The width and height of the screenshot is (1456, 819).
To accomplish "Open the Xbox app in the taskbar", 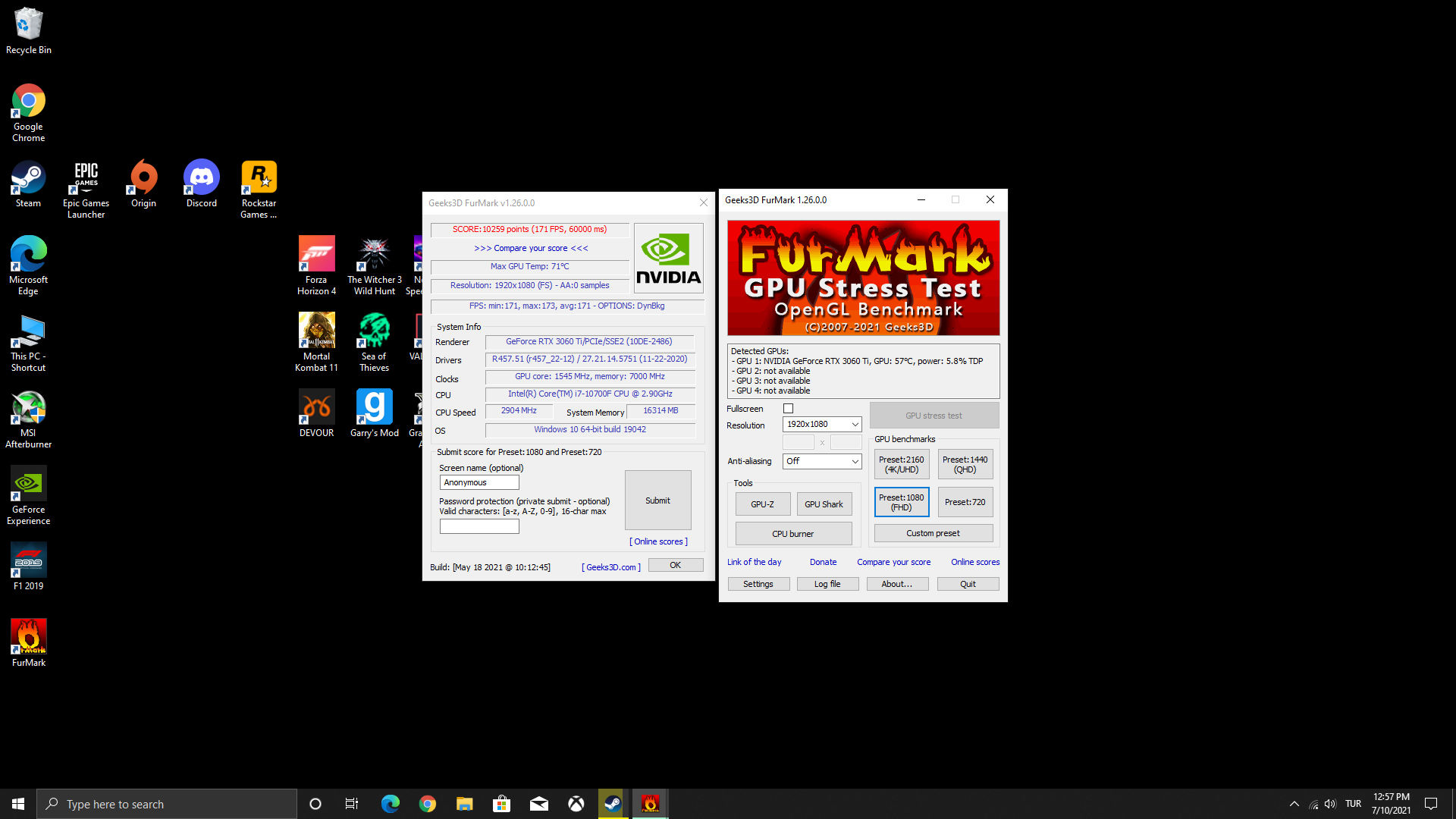I will tap(576, 804).
